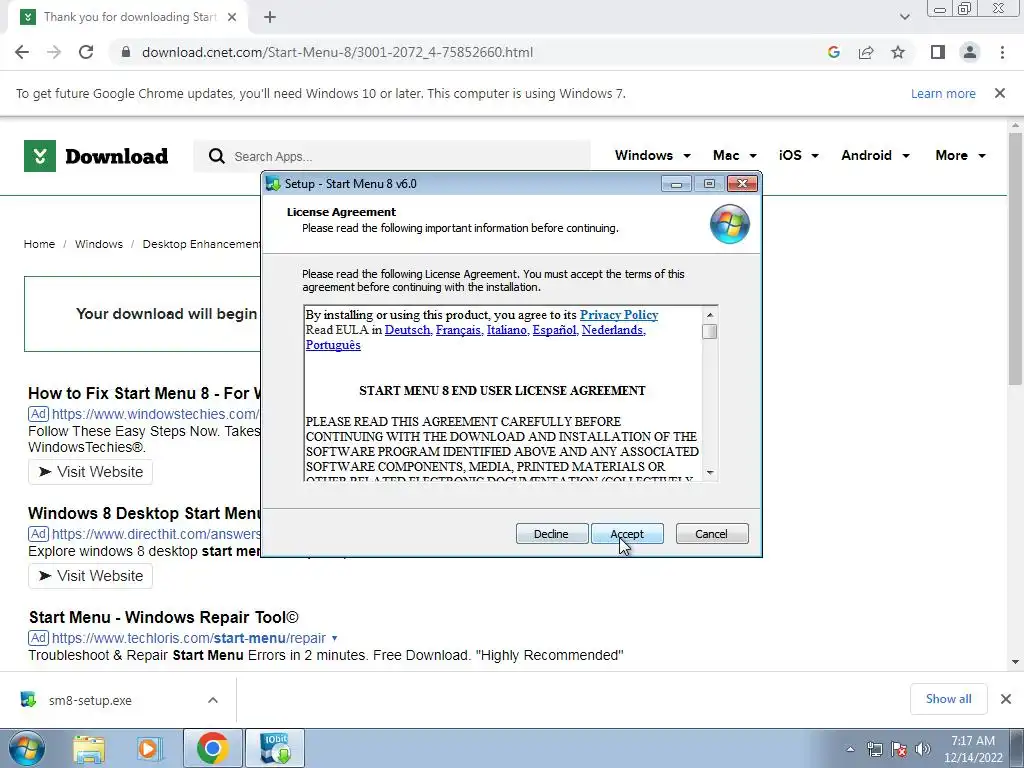Open Chrome side panel icon

point(938,52)
